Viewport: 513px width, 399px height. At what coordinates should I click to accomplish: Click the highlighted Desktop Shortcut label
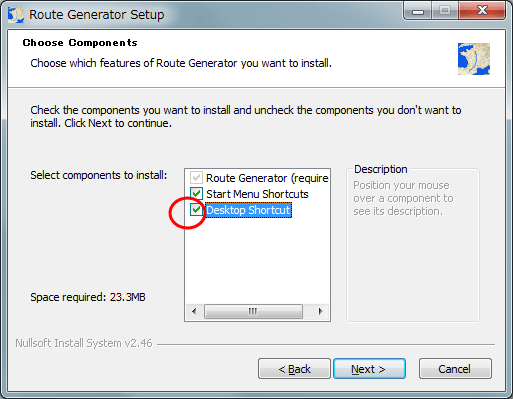pos(248,210)
